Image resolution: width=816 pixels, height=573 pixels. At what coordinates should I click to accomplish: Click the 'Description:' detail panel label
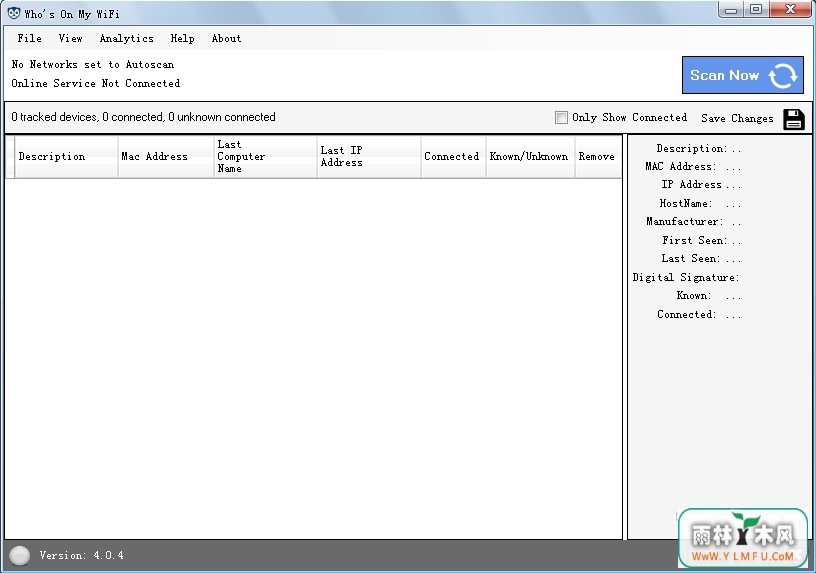point(692,148)
